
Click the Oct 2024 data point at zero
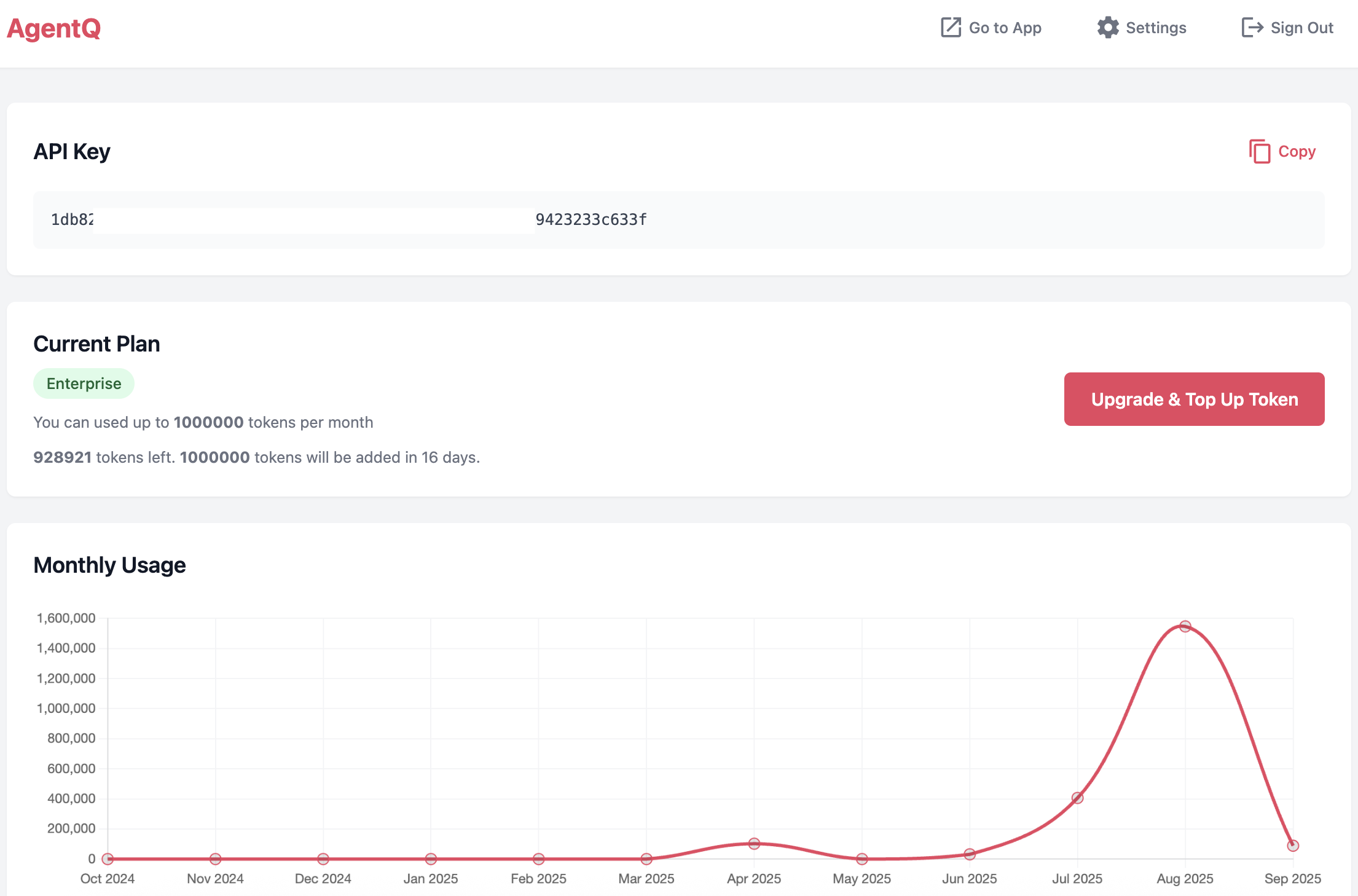(108, 859)
